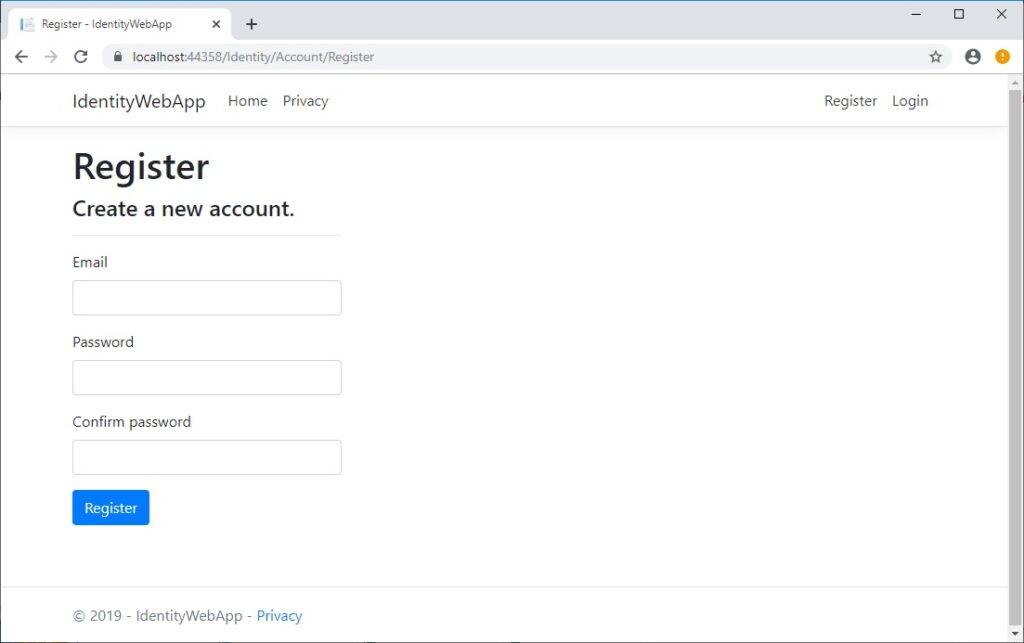Focus the Email input field
The width and height of the screenshot is (1024, 643).
(x=207, y=298)
